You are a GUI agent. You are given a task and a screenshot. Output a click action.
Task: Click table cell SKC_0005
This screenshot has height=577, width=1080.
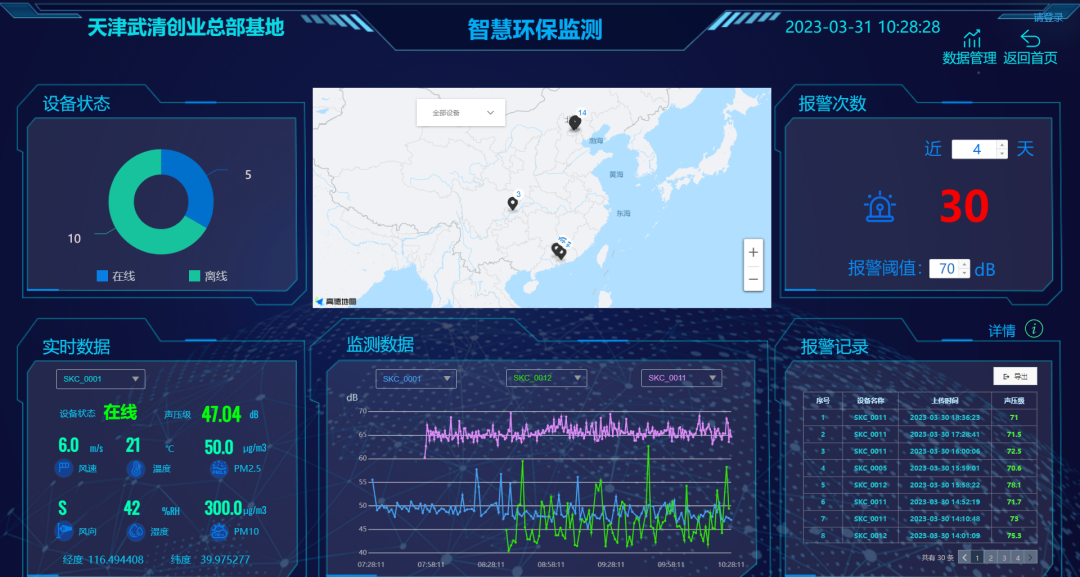pos(871,468)
